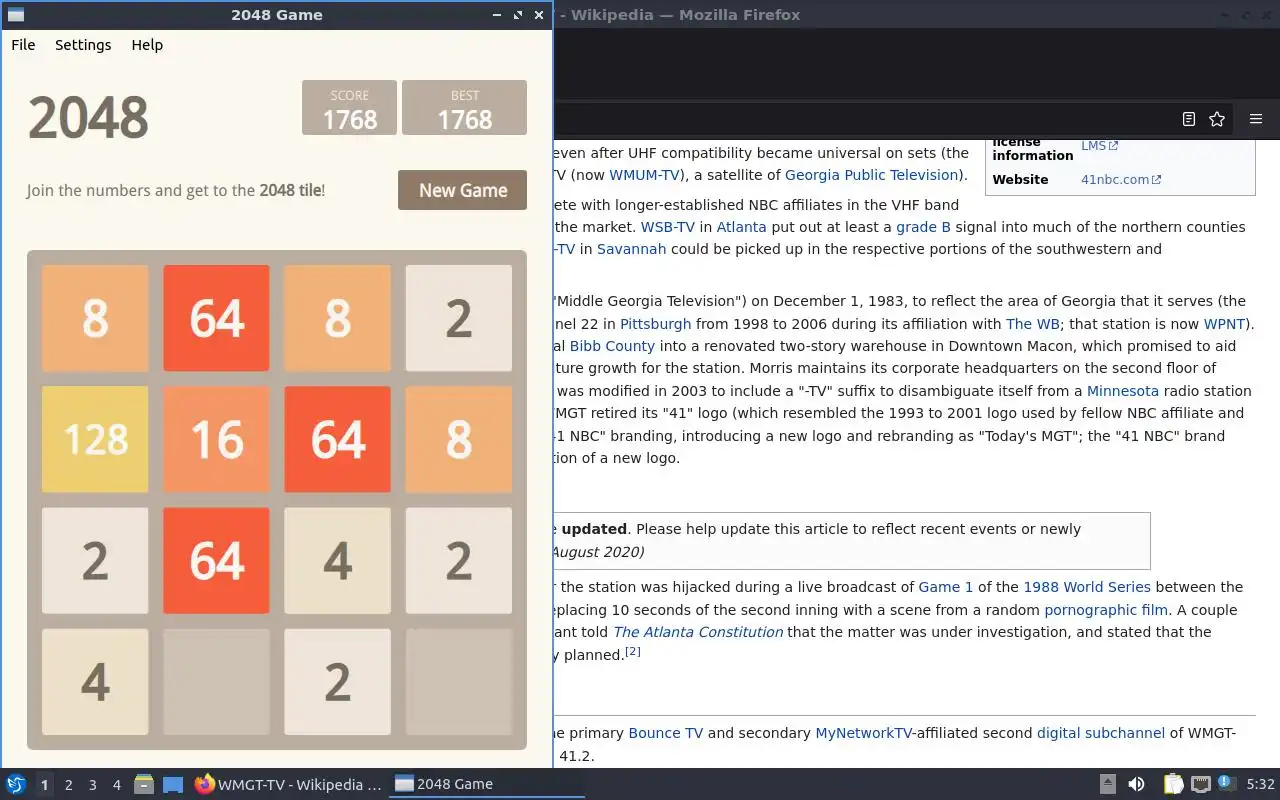Follow the Savannah link

631,249
